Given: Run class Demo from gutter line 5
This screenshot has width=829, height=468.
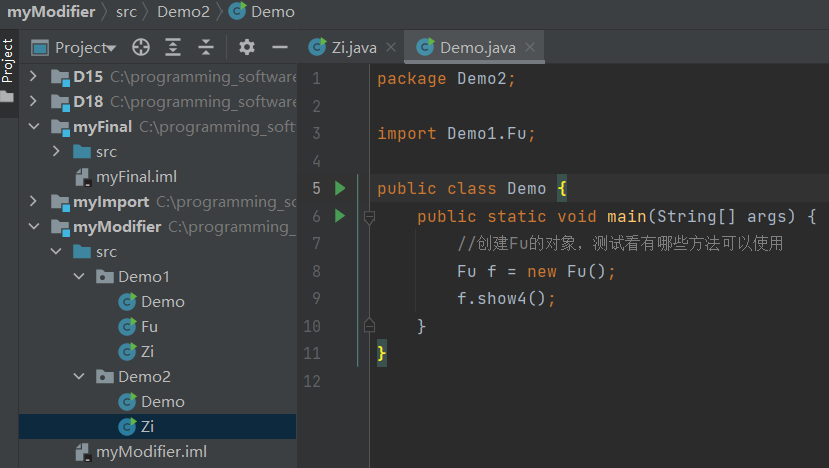Looking at the screenshot, I should tap(340, 188).
